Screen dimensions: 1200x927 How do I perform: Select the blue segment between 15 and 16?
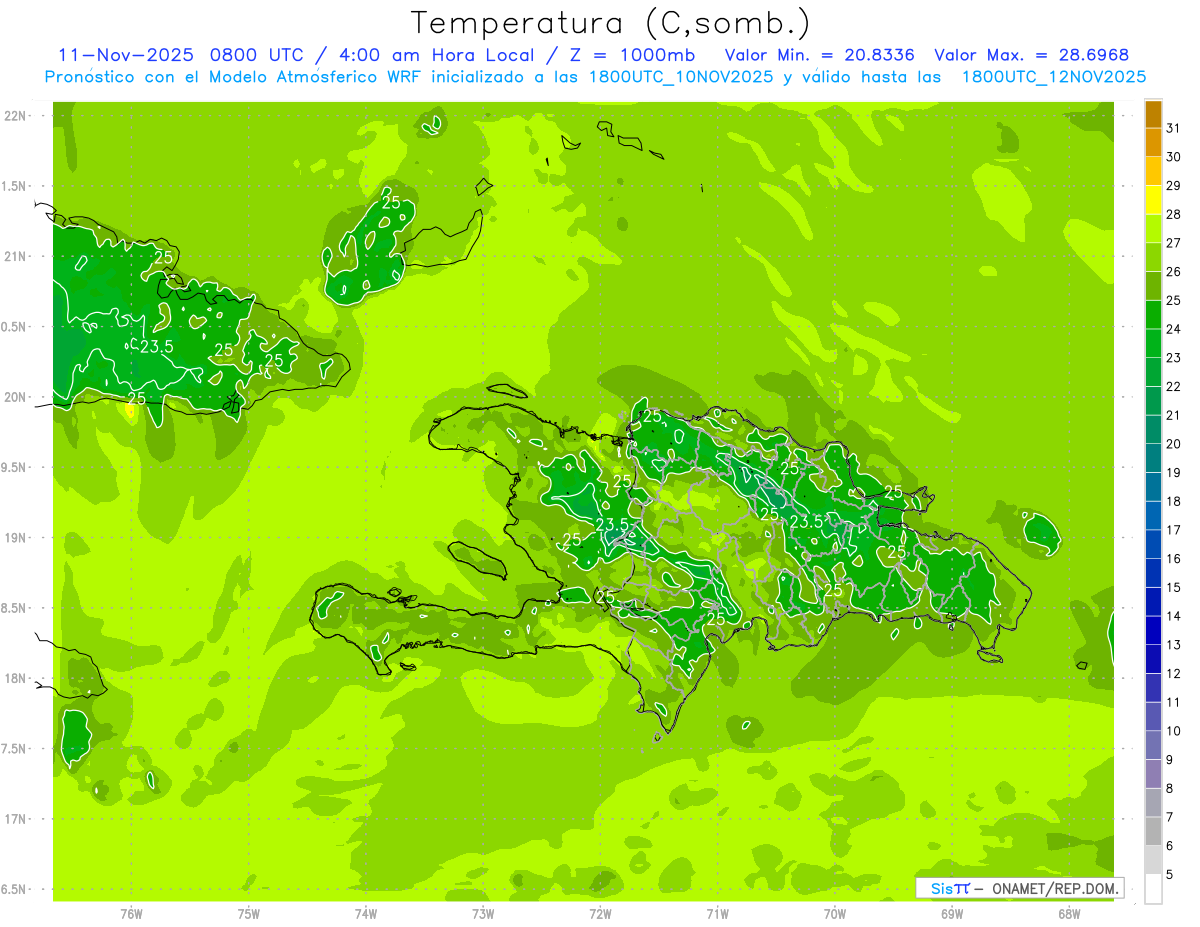tap(1153, 574)
